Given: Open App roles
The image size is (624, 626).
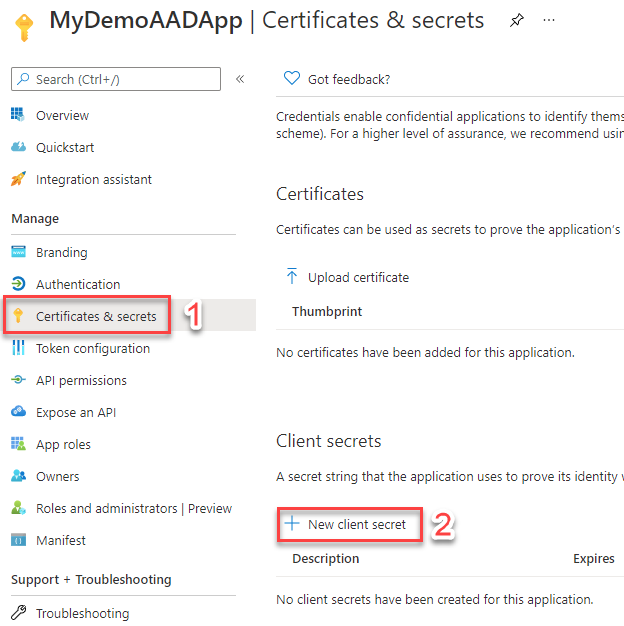Looking at the screenshot, I should (x=63, y=444).
